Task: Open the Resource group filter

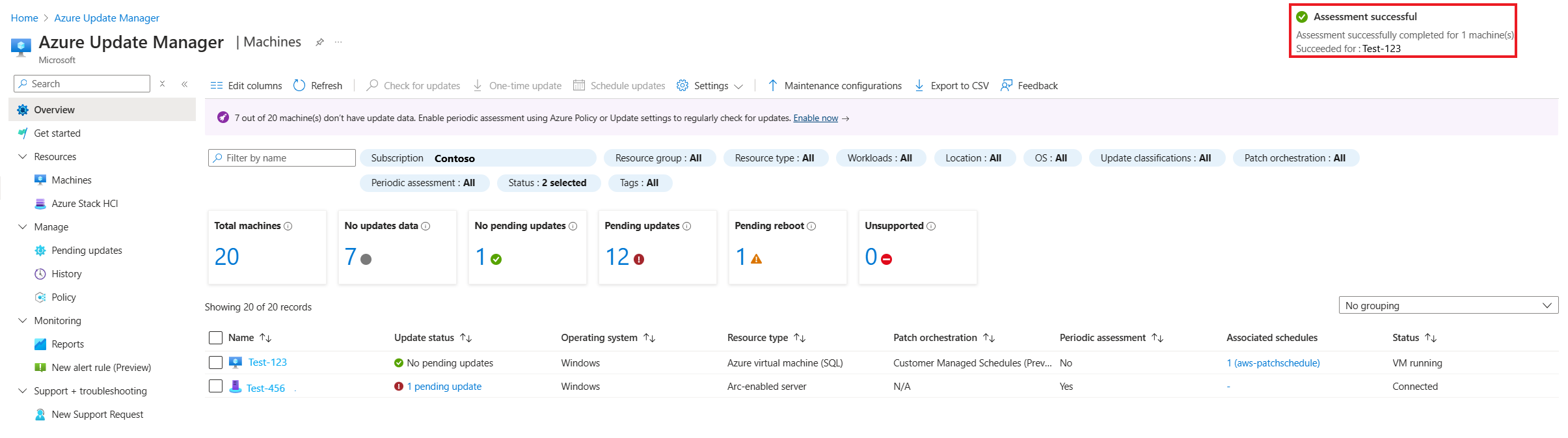Action: 659,158
